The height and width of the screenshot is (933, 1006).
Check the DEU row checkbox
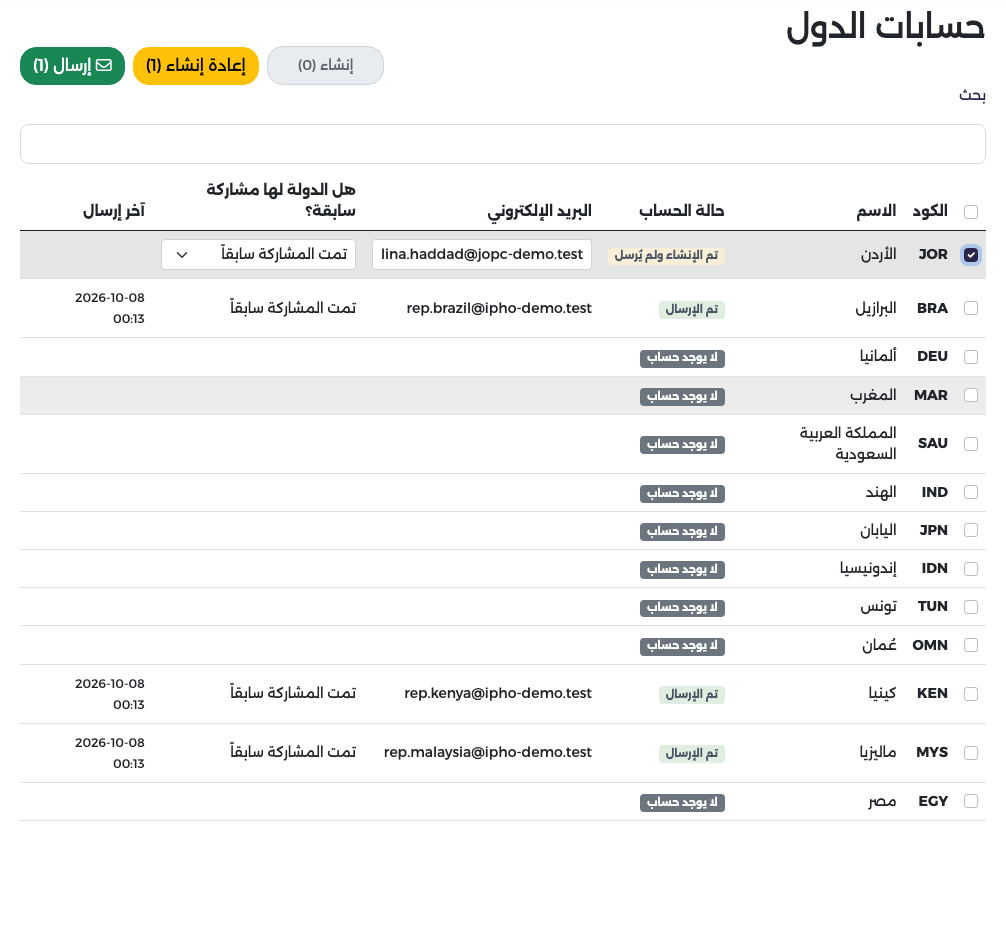click(971, 357)
